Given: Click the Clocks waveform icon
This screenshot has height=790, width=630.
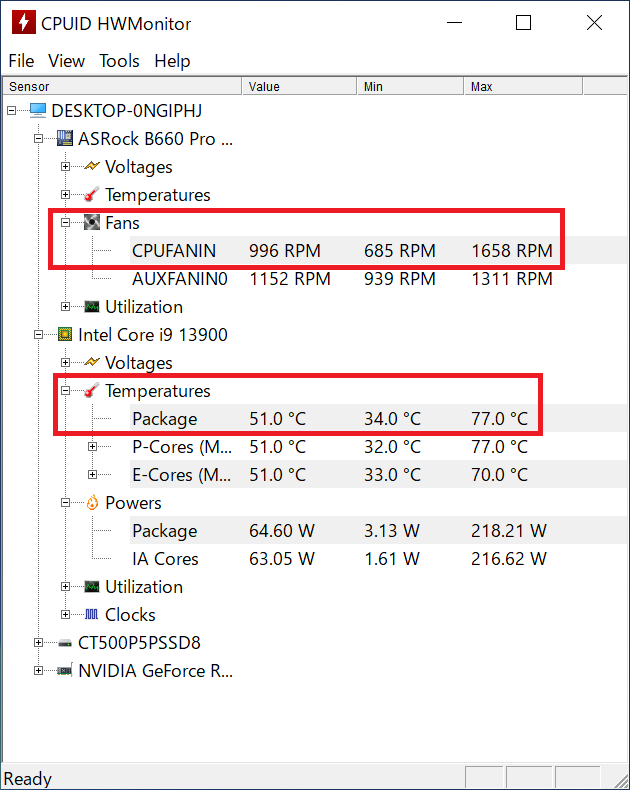Looking at the screenshot, I should coord(92,614).
